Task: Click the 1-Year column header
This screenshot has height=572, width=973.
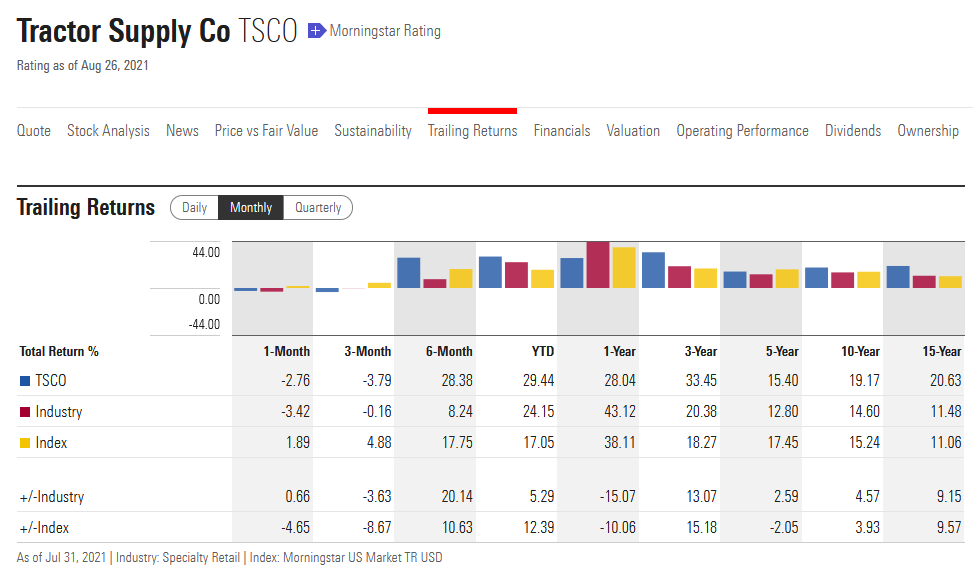Action: point(619,351)
